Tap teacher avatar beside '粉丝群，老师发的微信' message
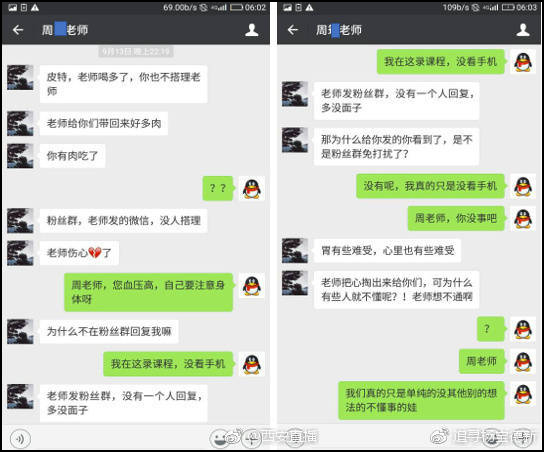 (x=20, y=221)
